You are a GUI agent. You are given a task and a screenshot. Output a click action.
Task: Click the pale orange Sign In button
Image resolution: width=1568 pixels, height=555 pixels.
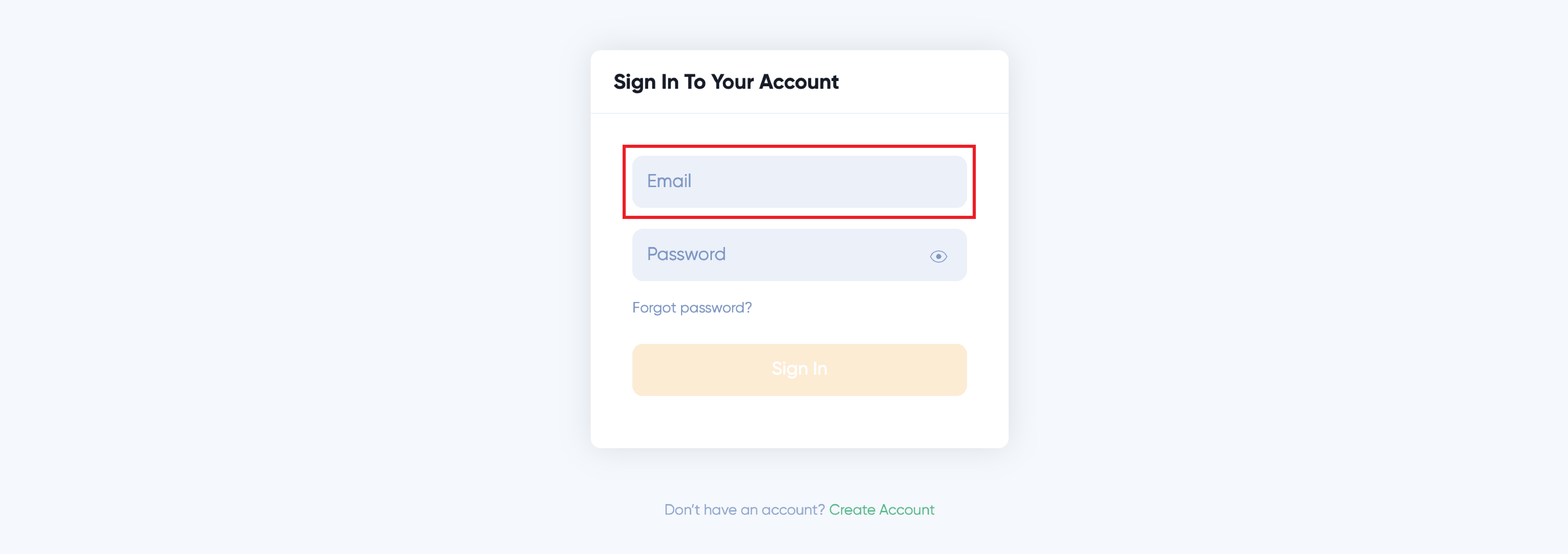pyautogui.click(x=799, y=369)
